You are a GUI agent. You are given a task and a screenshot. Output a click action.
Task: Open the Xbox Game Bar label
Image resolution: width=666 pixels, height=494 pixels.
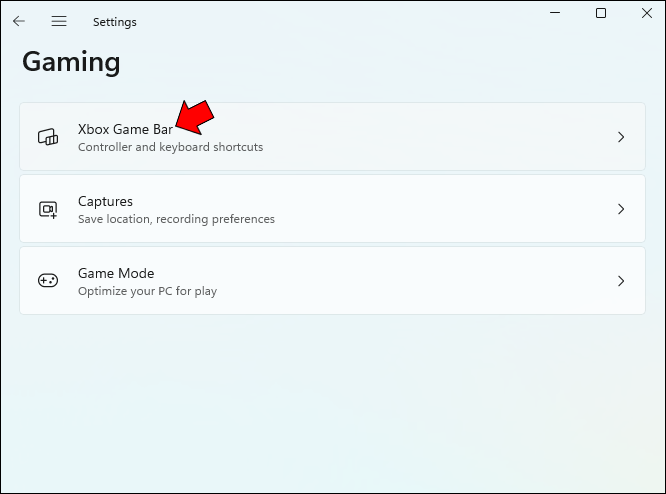[x=125, y=129]
